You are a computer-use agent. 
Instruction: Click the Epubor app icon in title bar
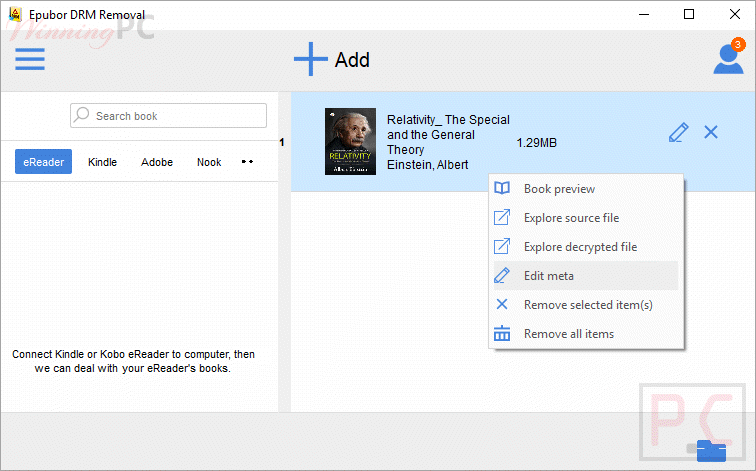point(15,14)
